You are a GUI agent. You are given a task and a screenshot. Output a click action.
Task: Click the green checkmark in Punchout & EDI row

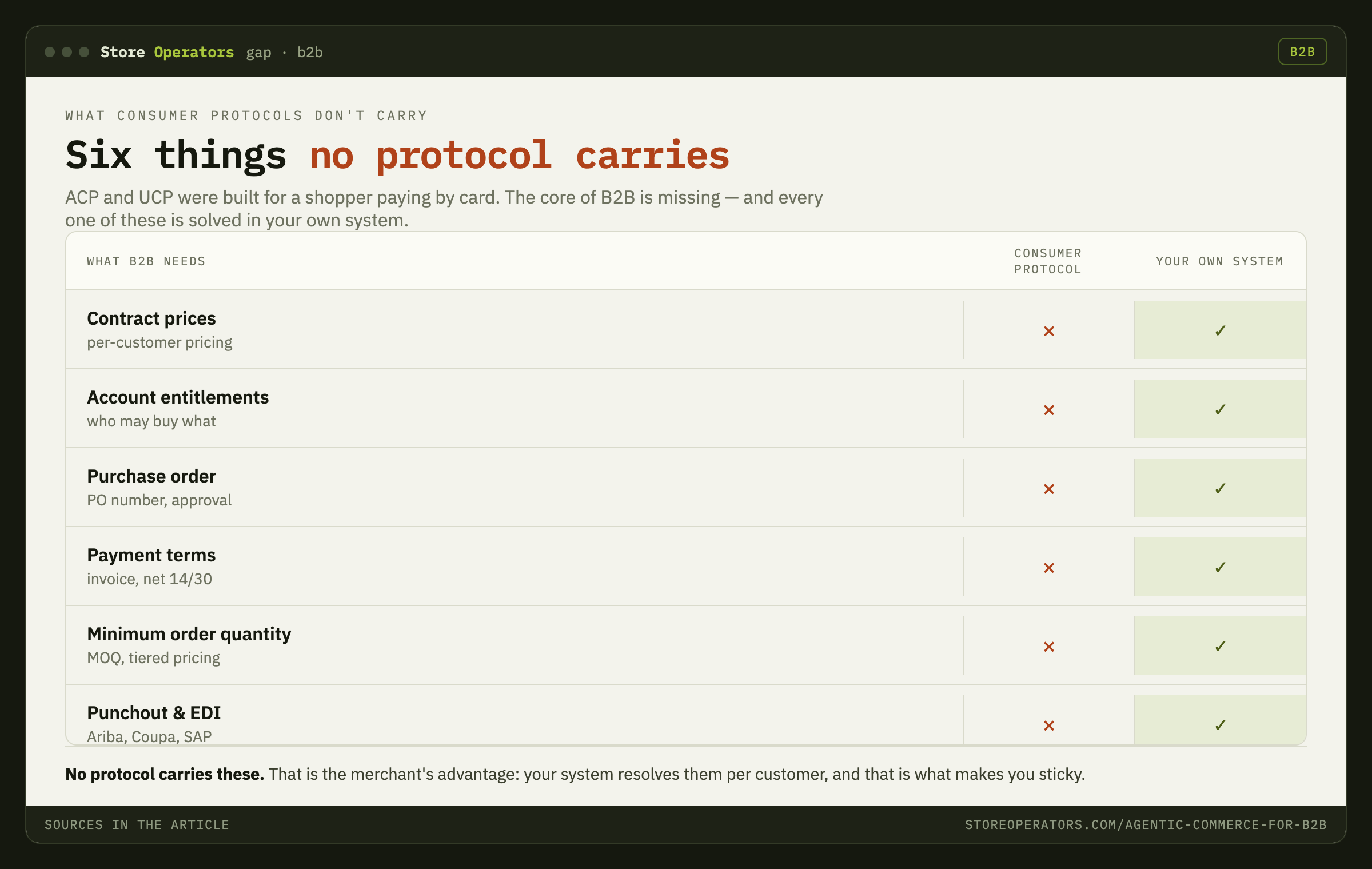tap(1220, 725)
